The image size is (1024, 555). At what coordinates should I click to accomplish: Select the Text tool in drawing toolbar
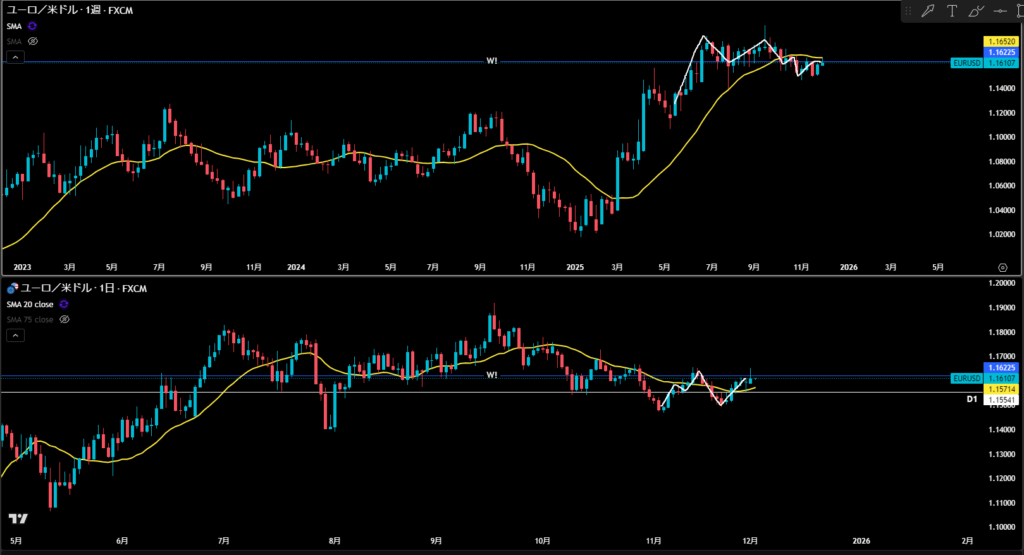click(951, 11)
